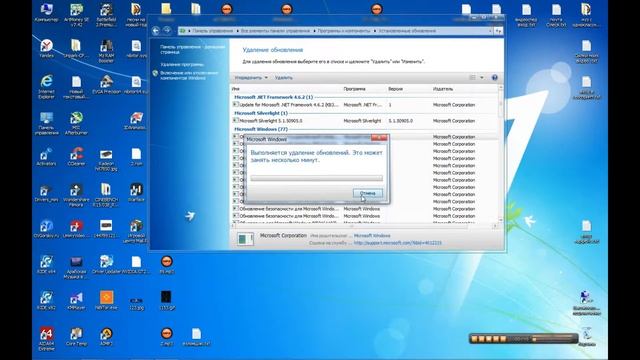
Task: Collapse the Microsoft .NET Framework 4.6.2 group
Action: coord(273,97)
